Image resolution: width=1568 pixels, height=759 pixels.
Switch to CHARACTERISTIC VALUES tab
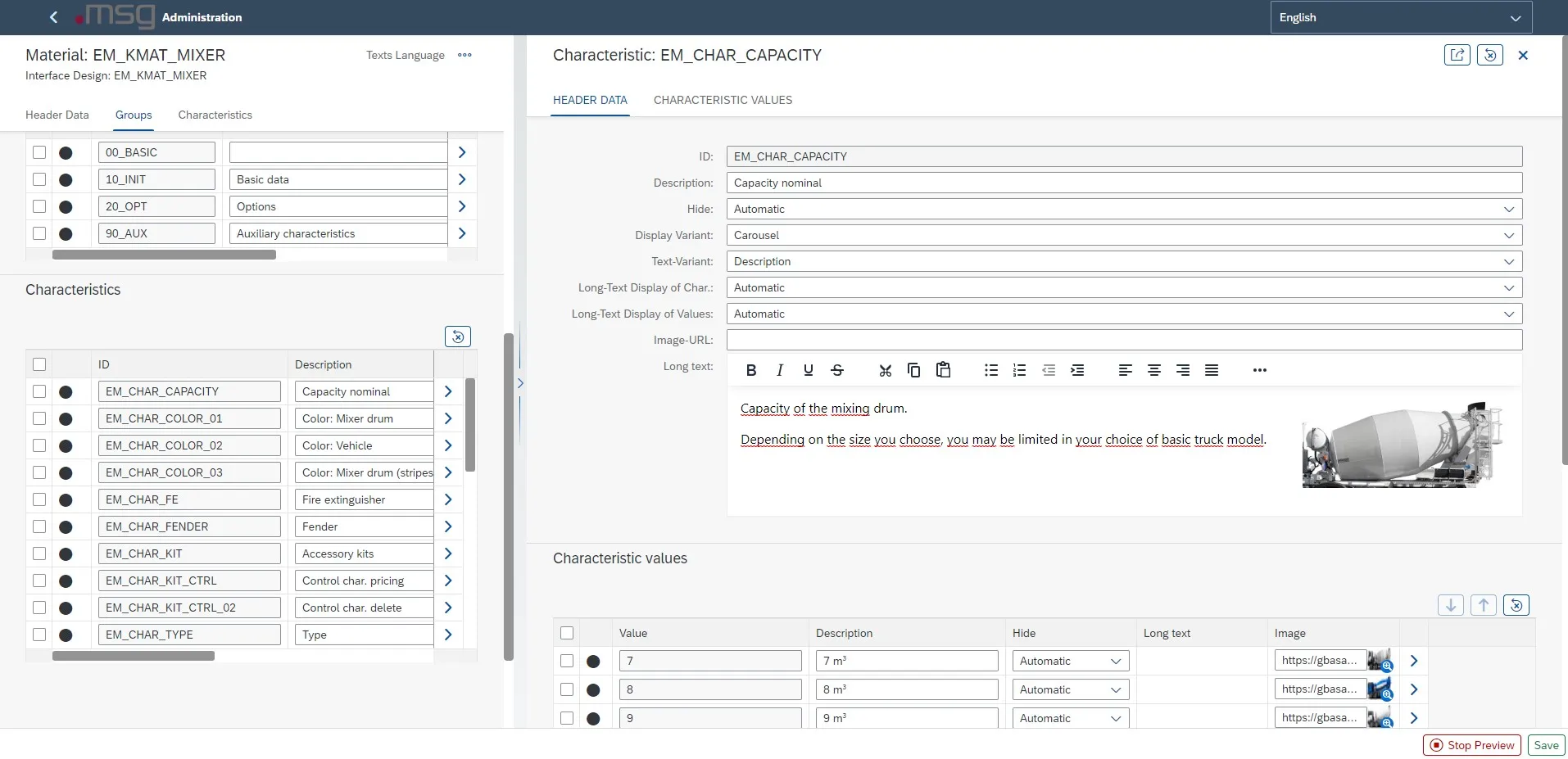coord(723,100)
